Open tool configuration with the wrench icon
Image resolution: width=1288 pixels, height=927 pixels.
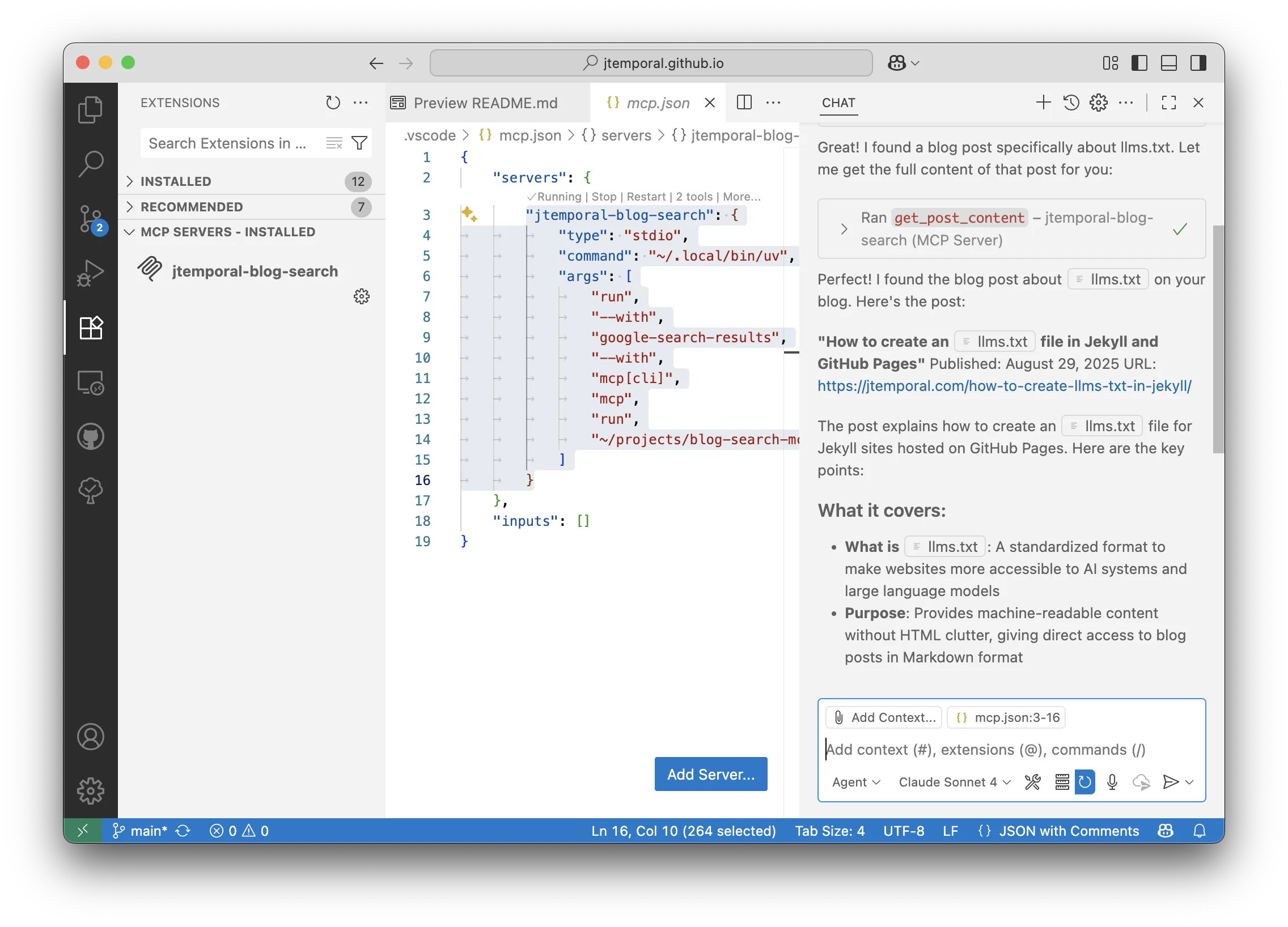pos(1032,782)
